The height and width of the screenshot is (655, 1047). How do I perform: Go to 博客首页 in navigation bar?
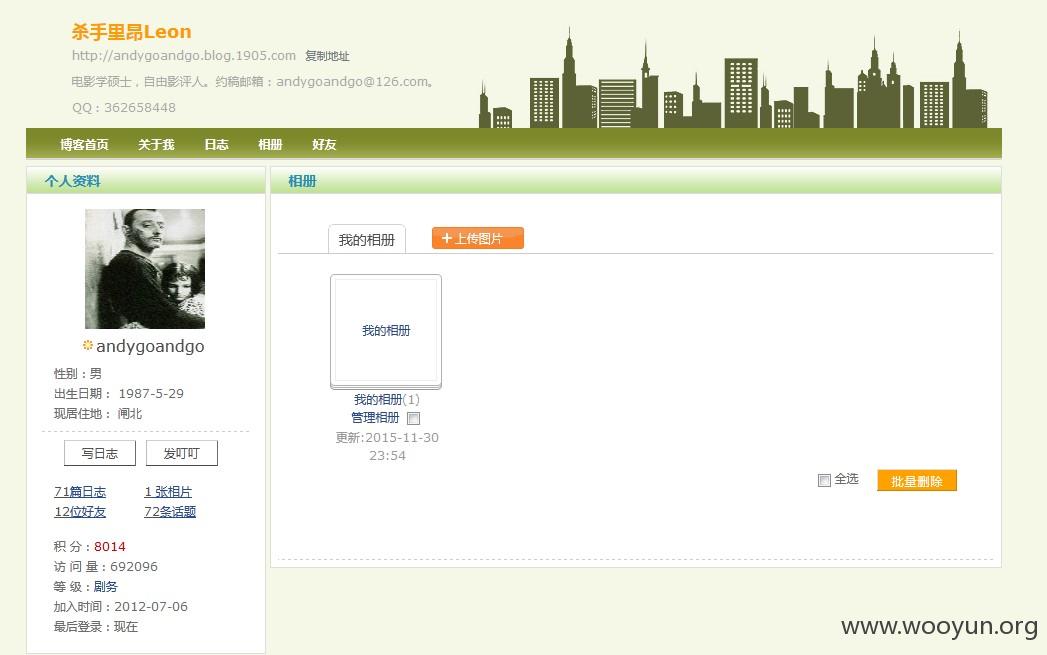click(x=84, y=144)
